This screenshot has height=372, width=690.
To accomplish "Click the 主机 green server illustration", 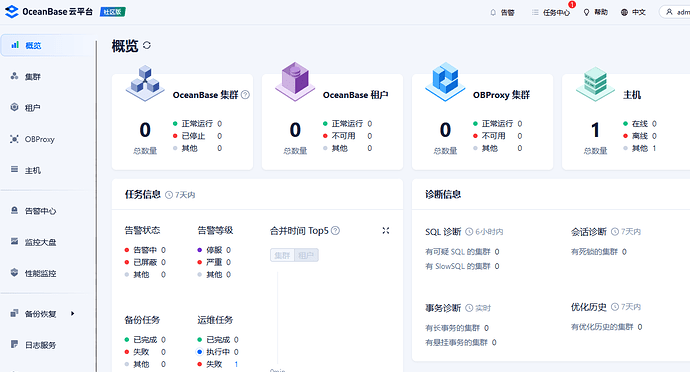I will 595,84.
